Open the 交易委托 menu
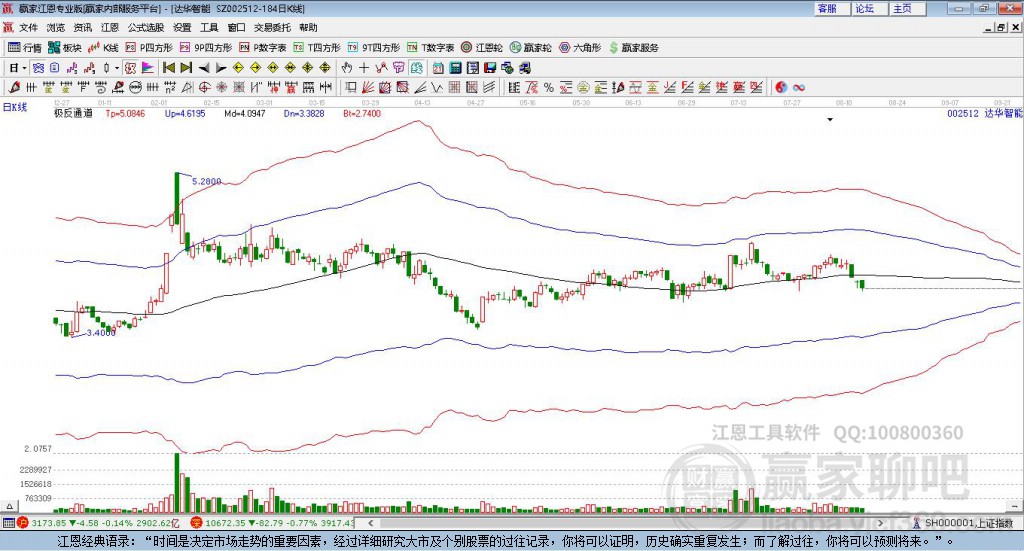The height and width of the screenshot is (551, 1024). (272, 27)
